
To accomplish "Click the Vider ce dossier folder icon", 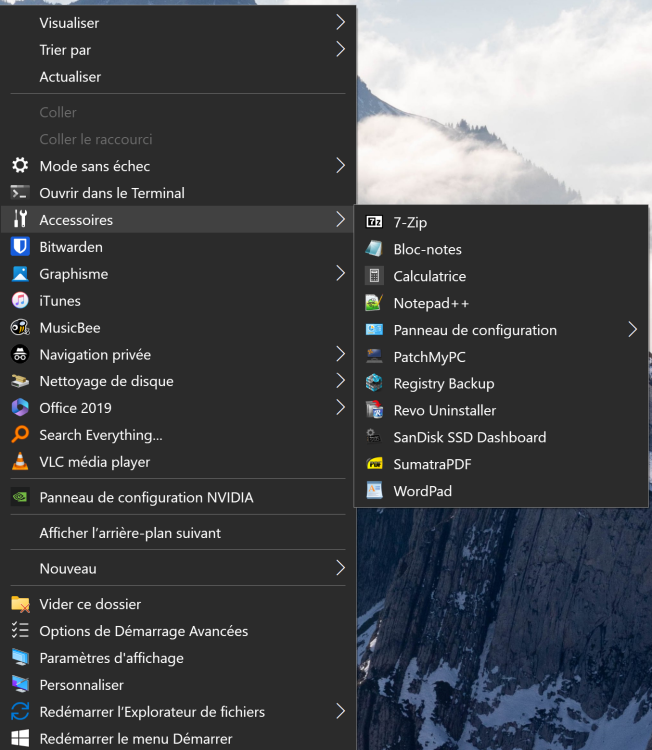I will click(x=20, y=604).
